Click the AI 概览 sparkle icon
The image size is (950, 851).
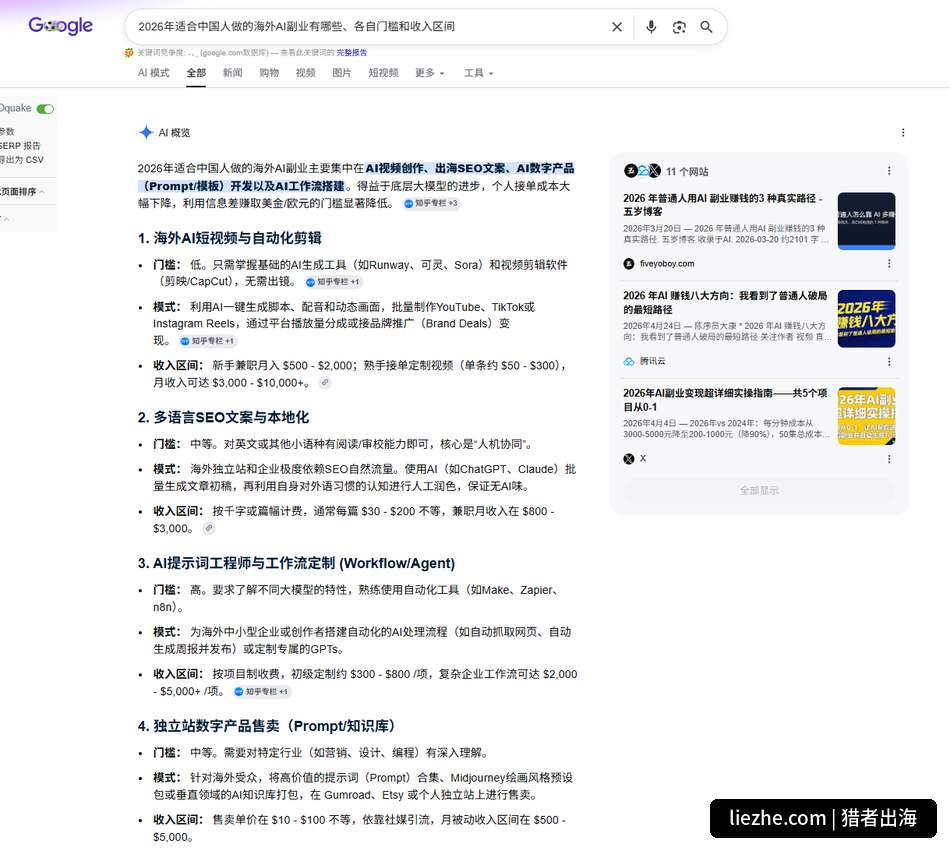(x=146, y=132)
